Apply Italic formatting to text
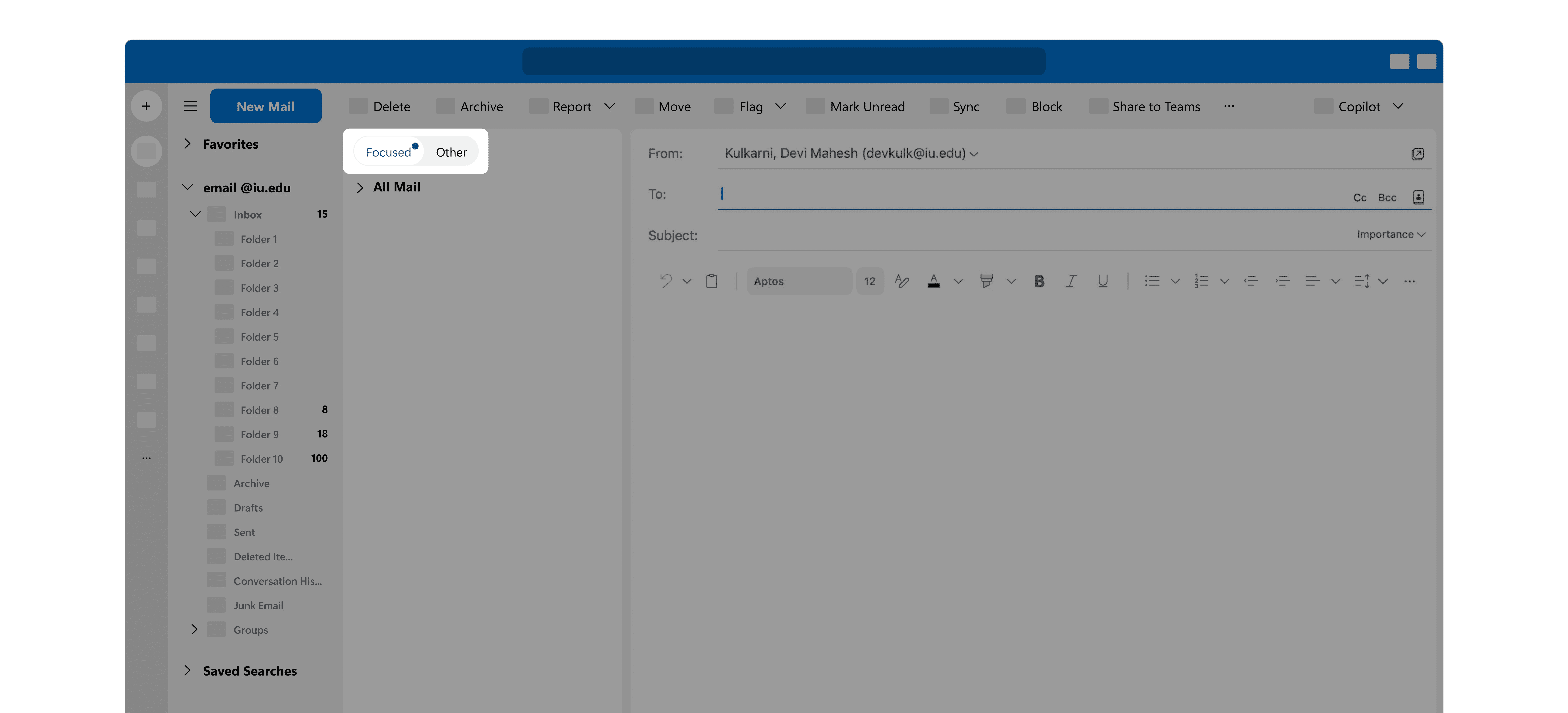Image resolution: width=1568 pixels, height=713 pixels. pyautogui.click(x=1071, y=281)
